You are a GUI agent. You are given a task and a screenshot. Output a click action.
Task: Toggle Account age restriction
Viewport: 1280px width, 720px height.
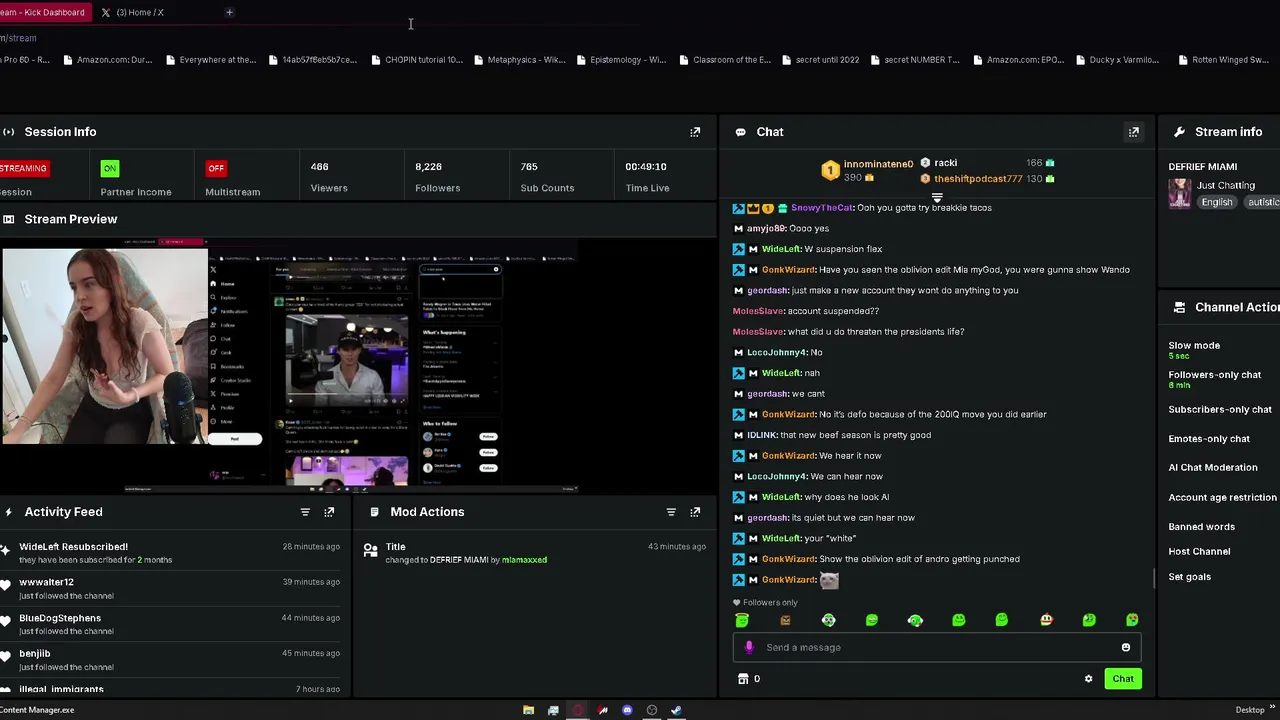point(1223,497)
